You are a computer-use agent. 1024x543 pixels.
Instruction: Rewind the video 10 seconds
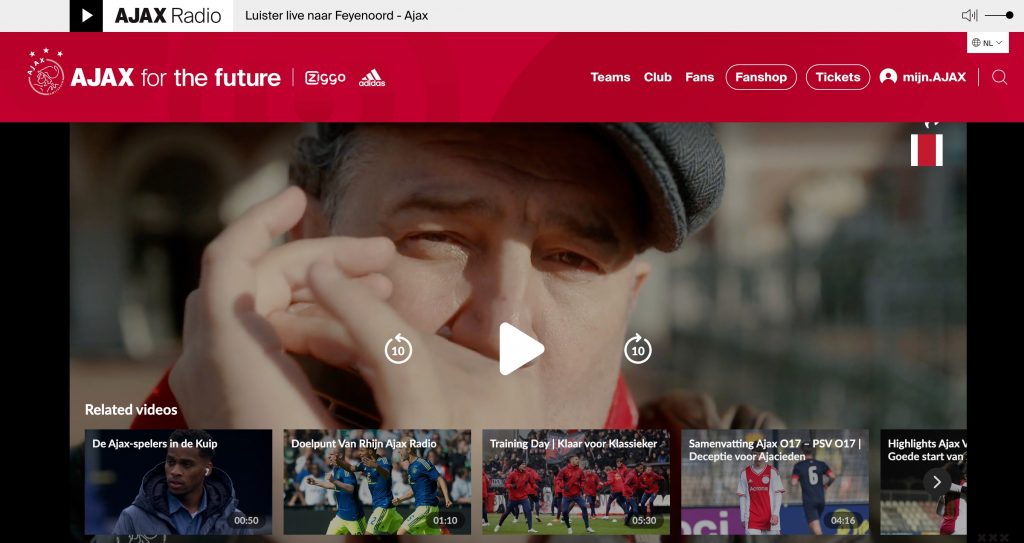pyautogui.click(x=398, y=350)
